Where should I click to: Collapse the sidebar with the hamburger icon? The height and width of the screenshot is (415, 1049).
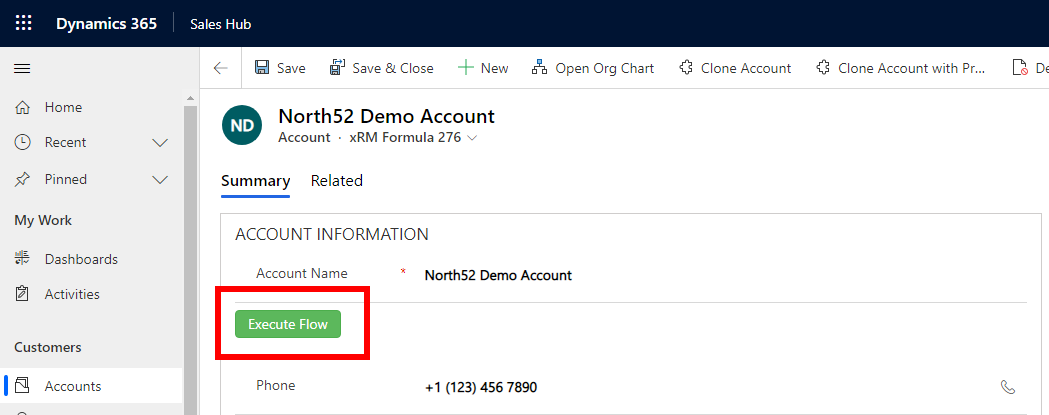[22, 68]
